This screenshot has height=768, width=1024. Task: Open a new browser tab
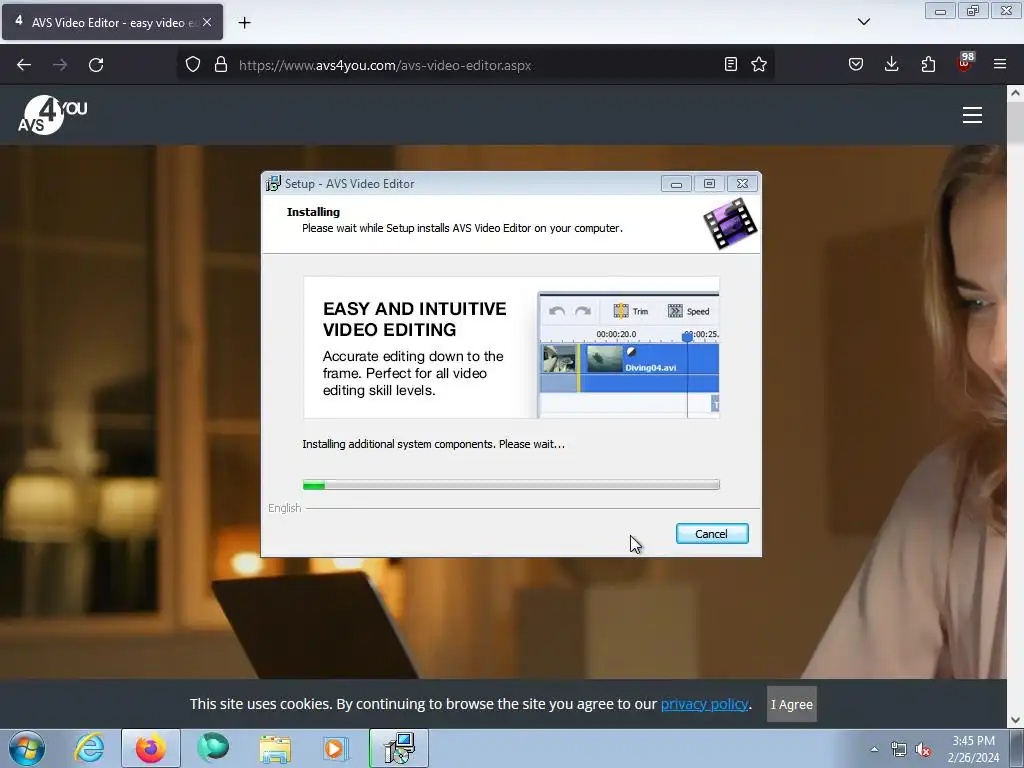point(244,23)
